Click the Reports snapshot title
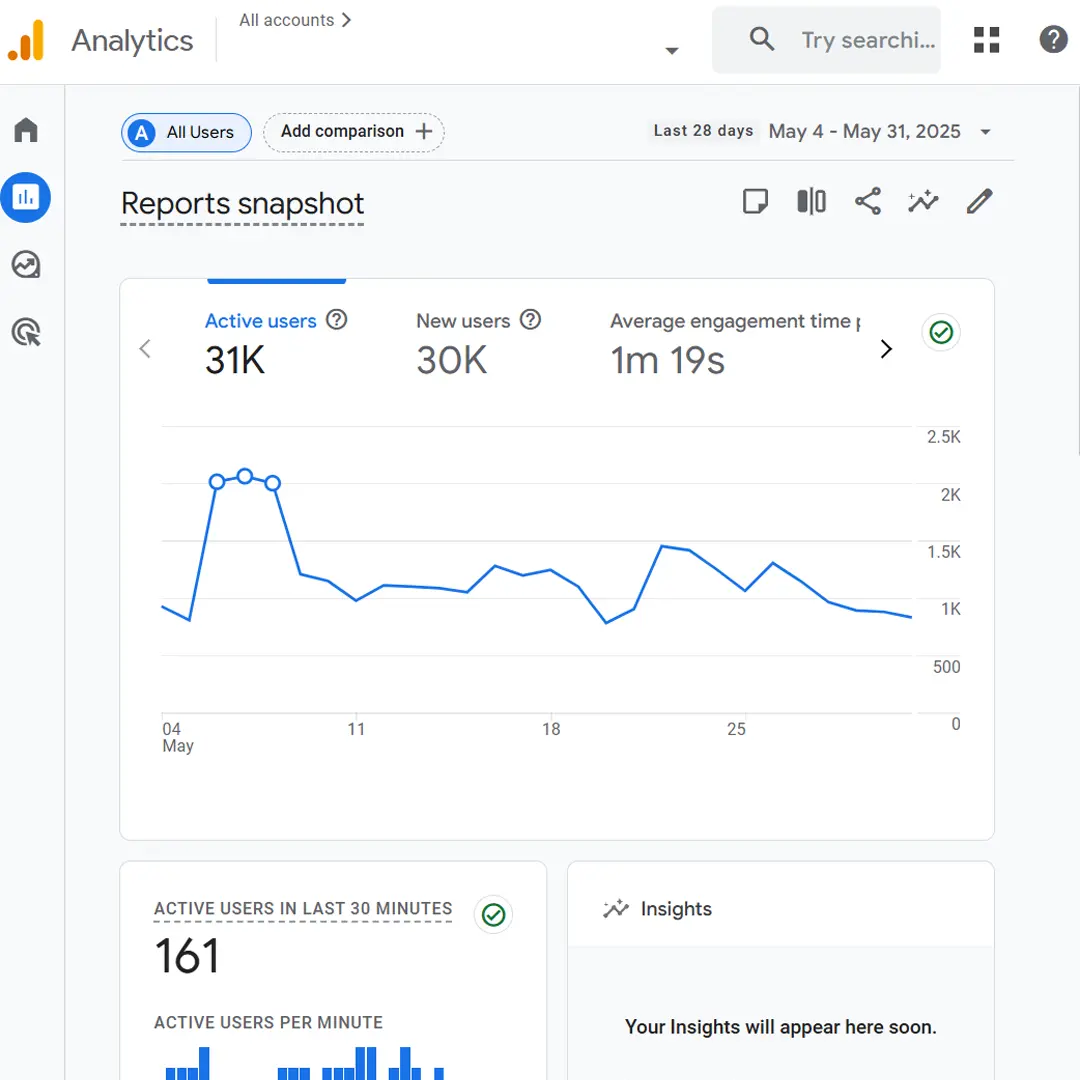This screenshot has height=1080, width=1080. click(x=242, y=204)
